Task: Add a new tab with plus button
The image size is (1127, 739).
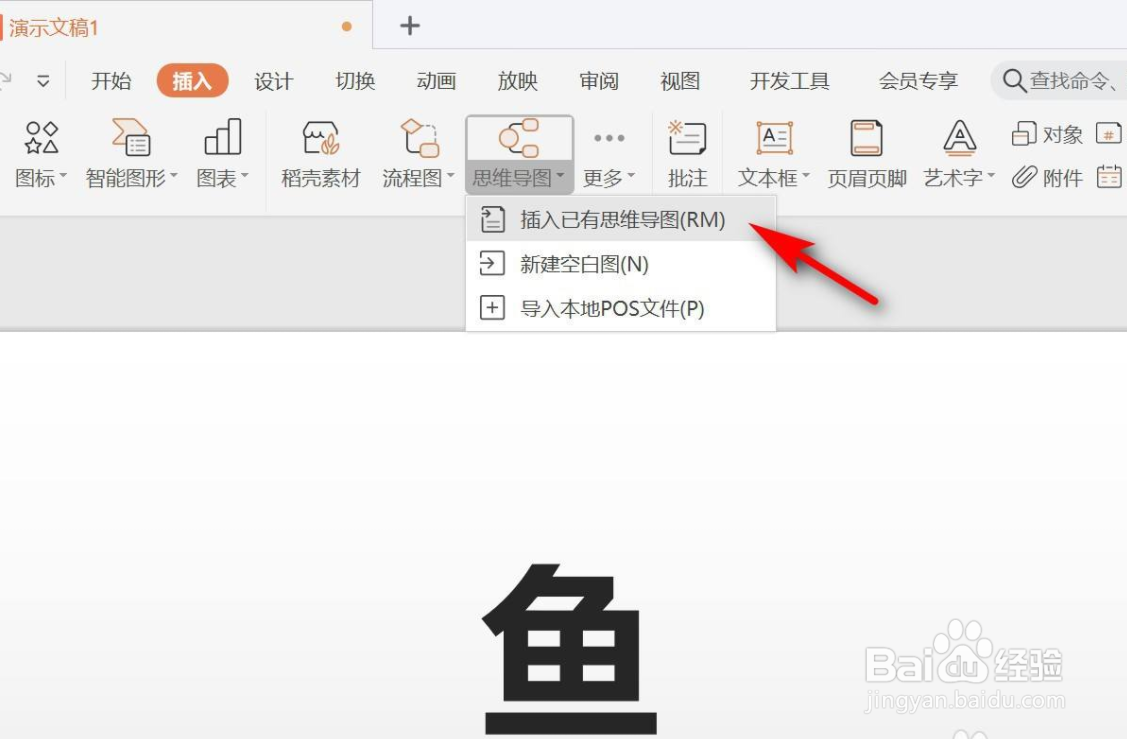Action: (x=410, y=26)
